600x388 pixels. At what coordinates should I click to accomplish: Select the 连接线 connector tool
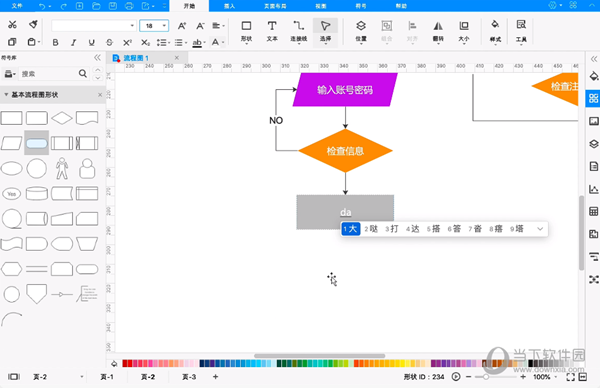(x=299, y=31)
